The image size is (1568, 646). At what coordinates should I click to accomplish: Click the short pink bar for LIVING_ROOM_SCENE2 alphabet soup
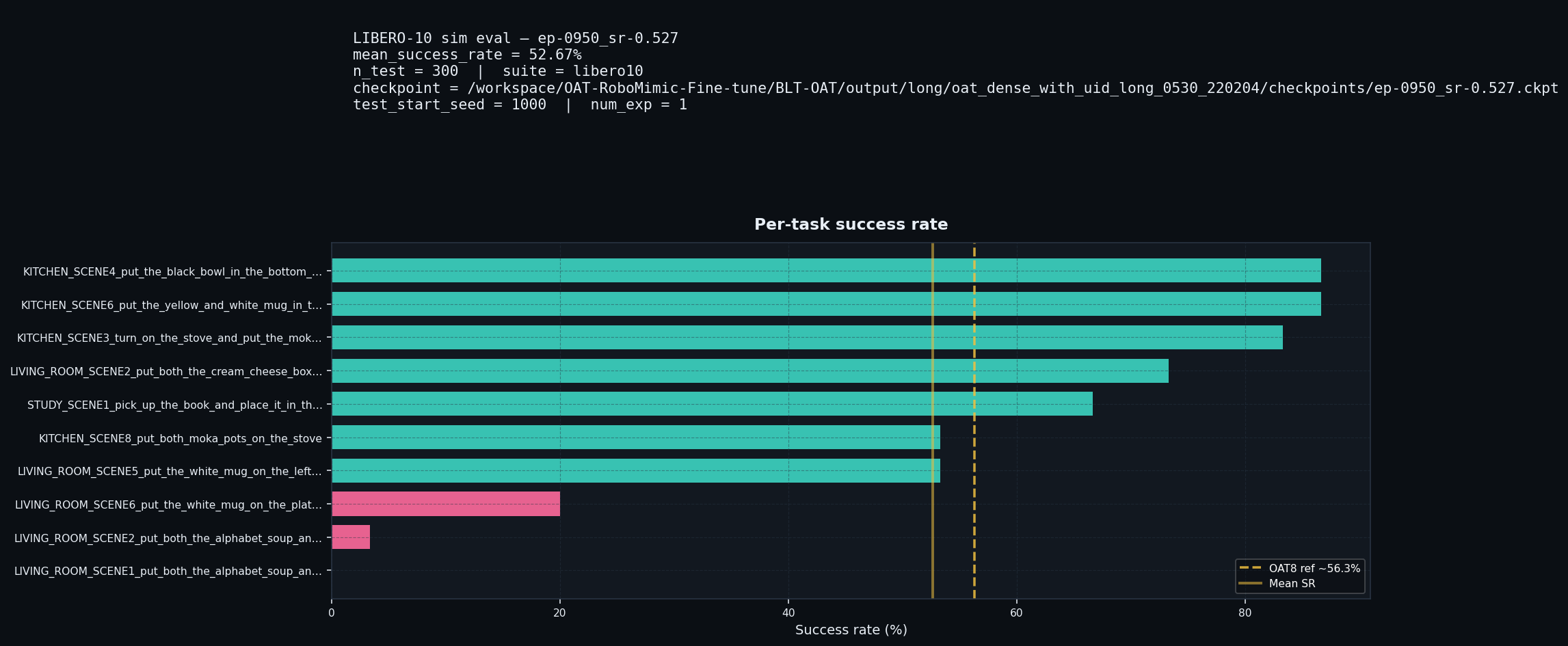point(351,537)
